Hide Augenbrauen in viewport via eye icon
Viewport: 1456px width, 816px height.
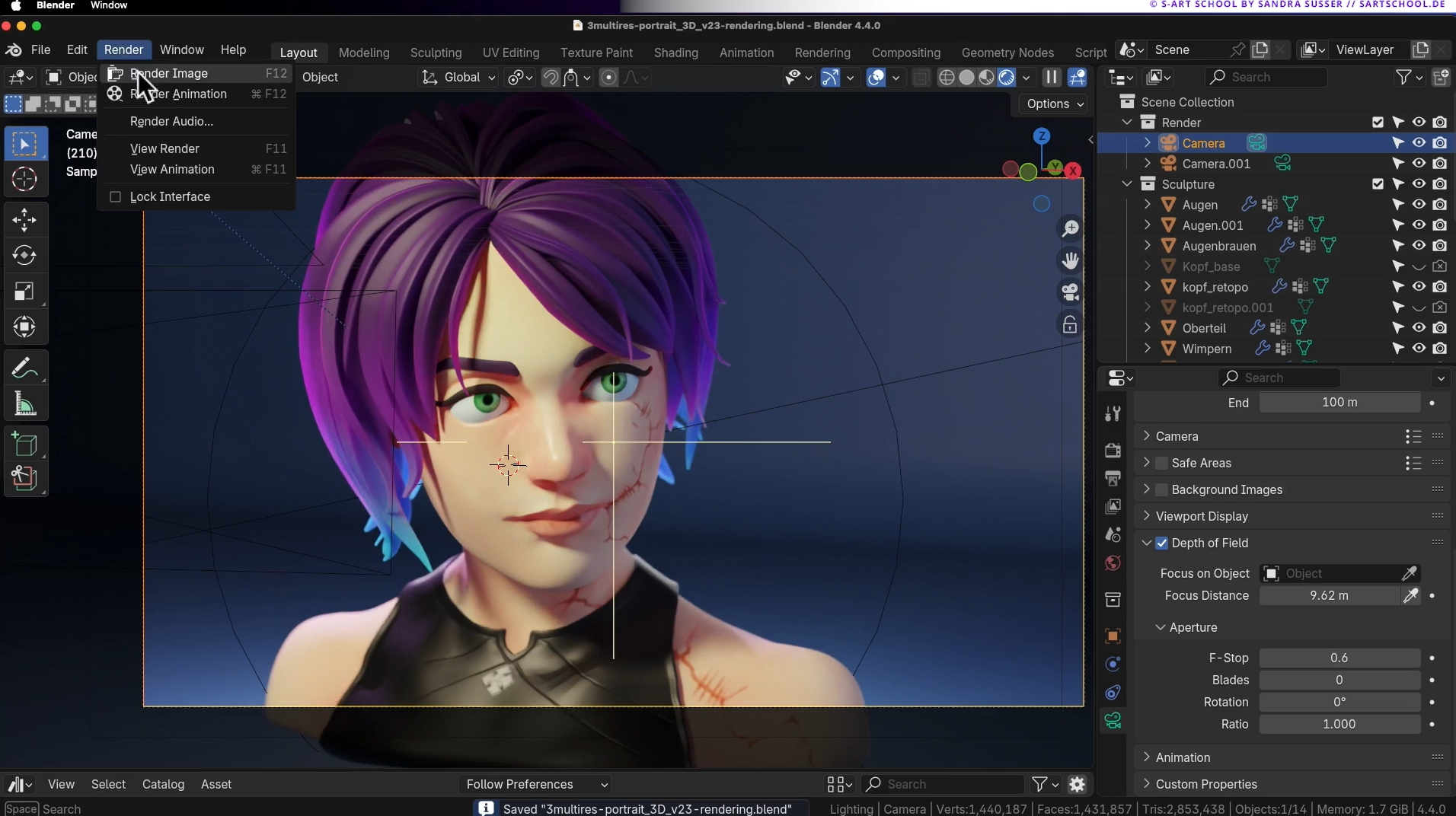click(1419, 245)
